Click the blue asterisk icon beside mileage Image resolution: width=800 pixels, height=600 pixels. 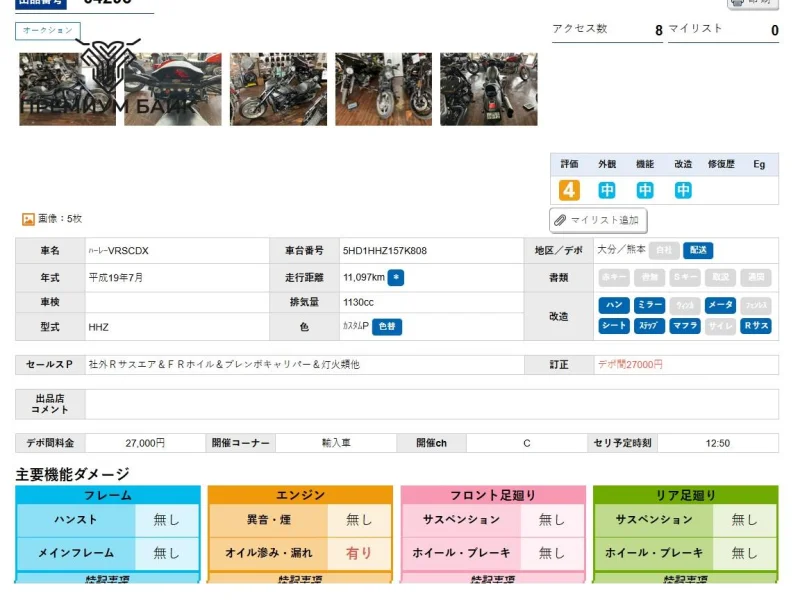click(396, 278)
